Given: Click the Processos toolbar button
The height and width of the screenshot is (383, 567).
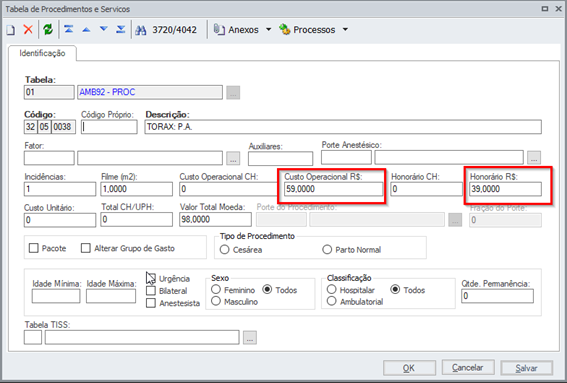Looking at the screenshot, I should [x=307, y=30].
